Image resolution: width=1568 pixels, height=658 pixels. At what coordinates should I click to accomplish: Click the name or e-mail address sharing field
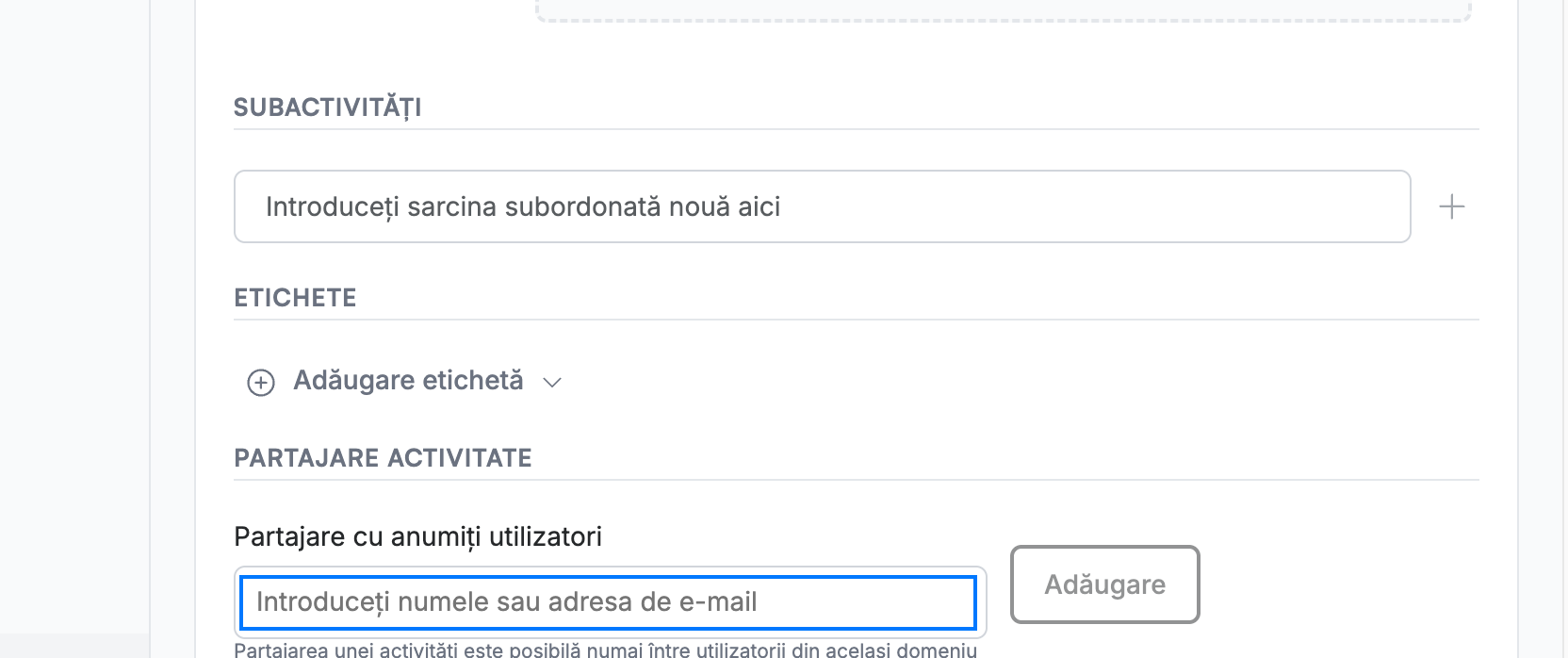click(608, 602)
